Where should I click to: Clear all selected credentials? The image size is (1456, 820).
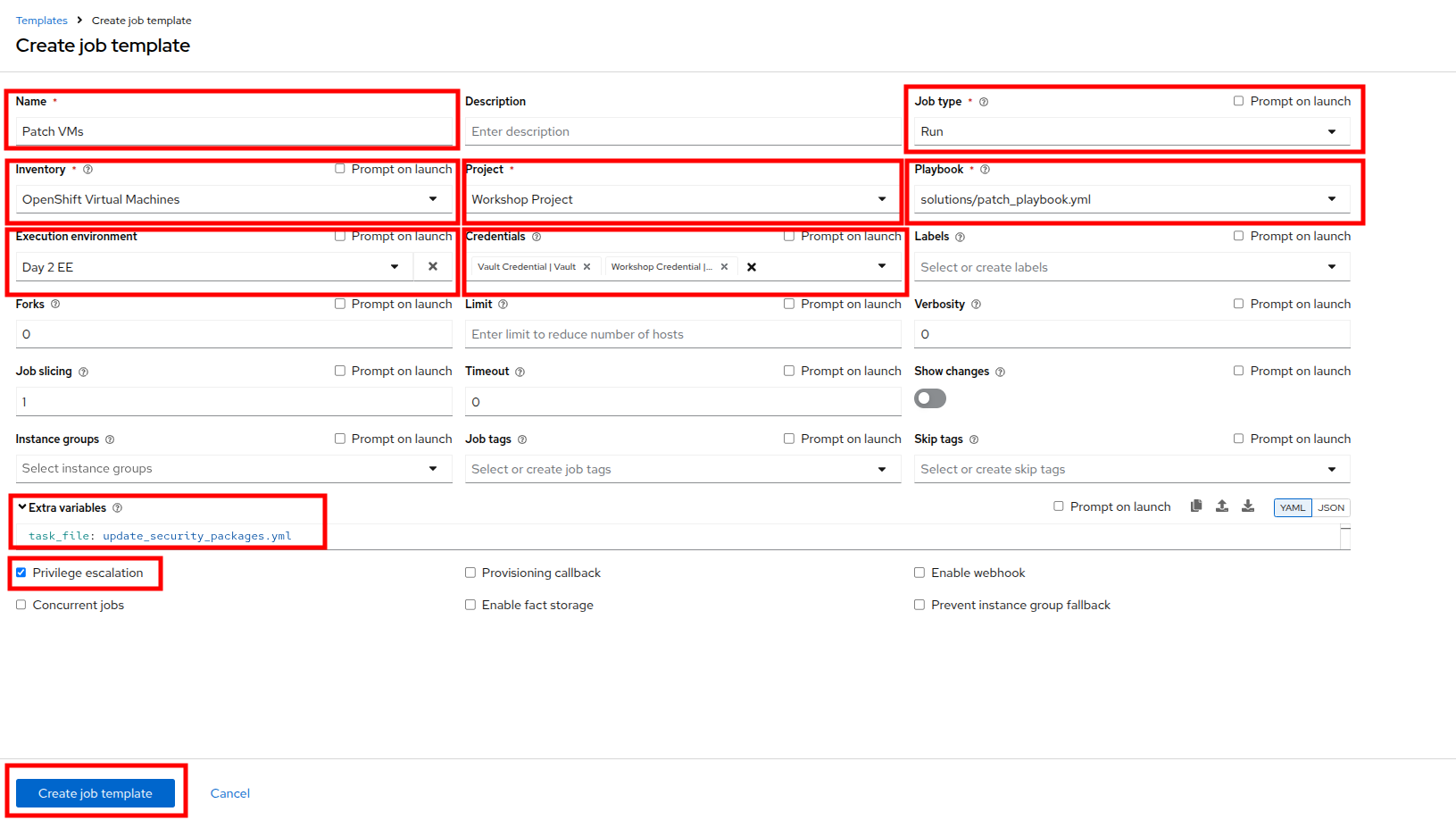pyautogui.click(x=752, y=267)
